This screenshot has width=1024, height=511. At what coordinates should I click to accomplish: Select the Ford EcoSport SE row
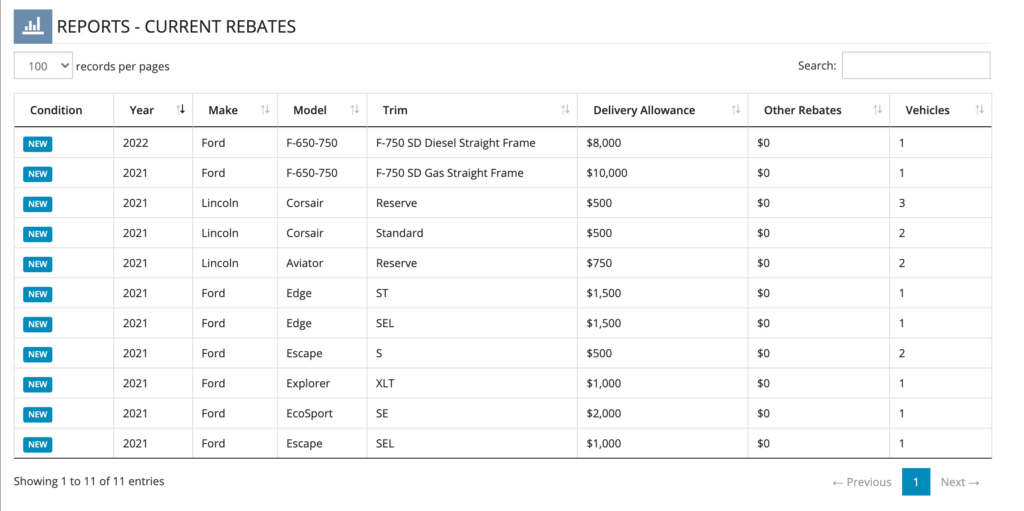(503, 414)
